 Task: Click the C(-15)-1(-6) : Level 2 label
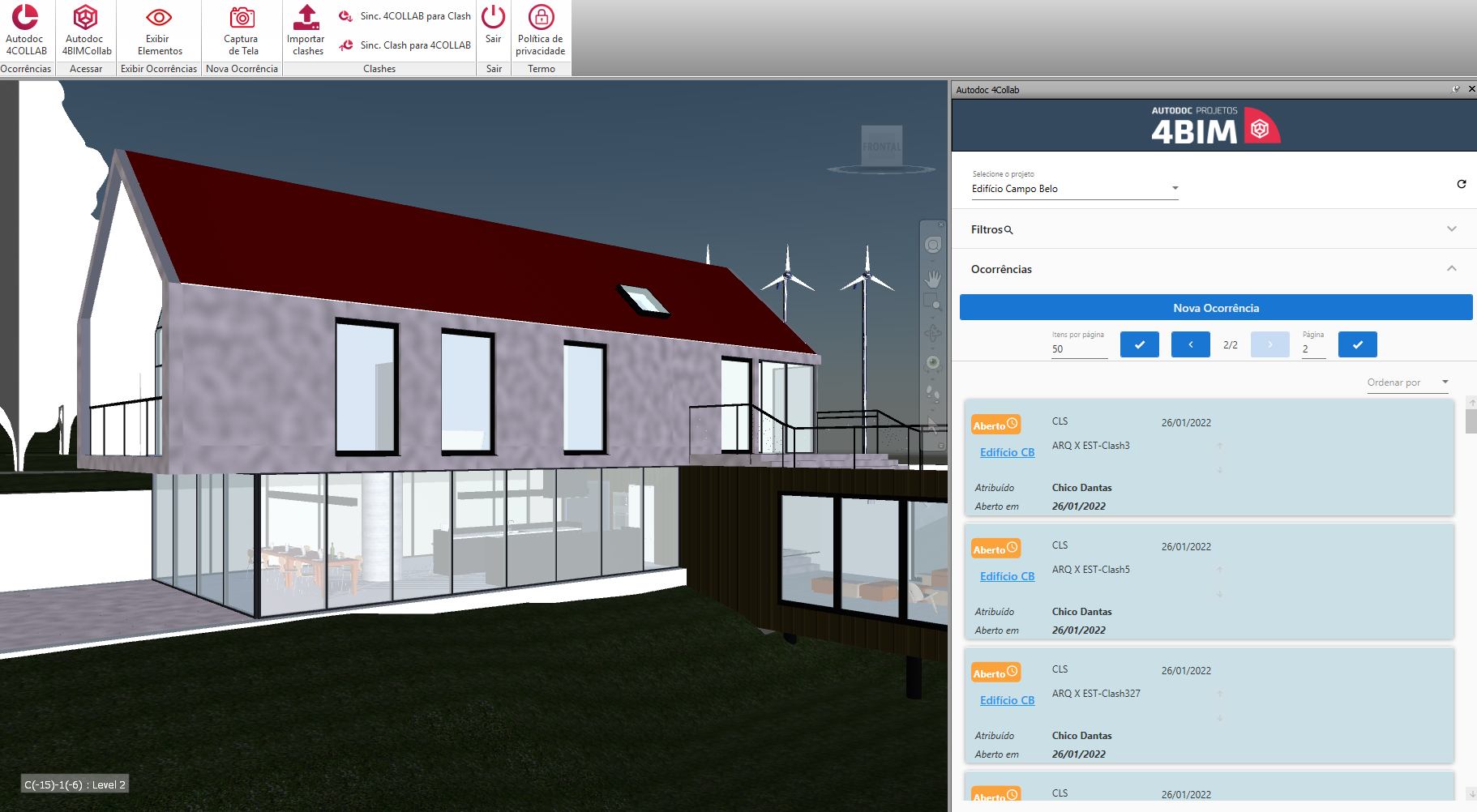point(75,784)
